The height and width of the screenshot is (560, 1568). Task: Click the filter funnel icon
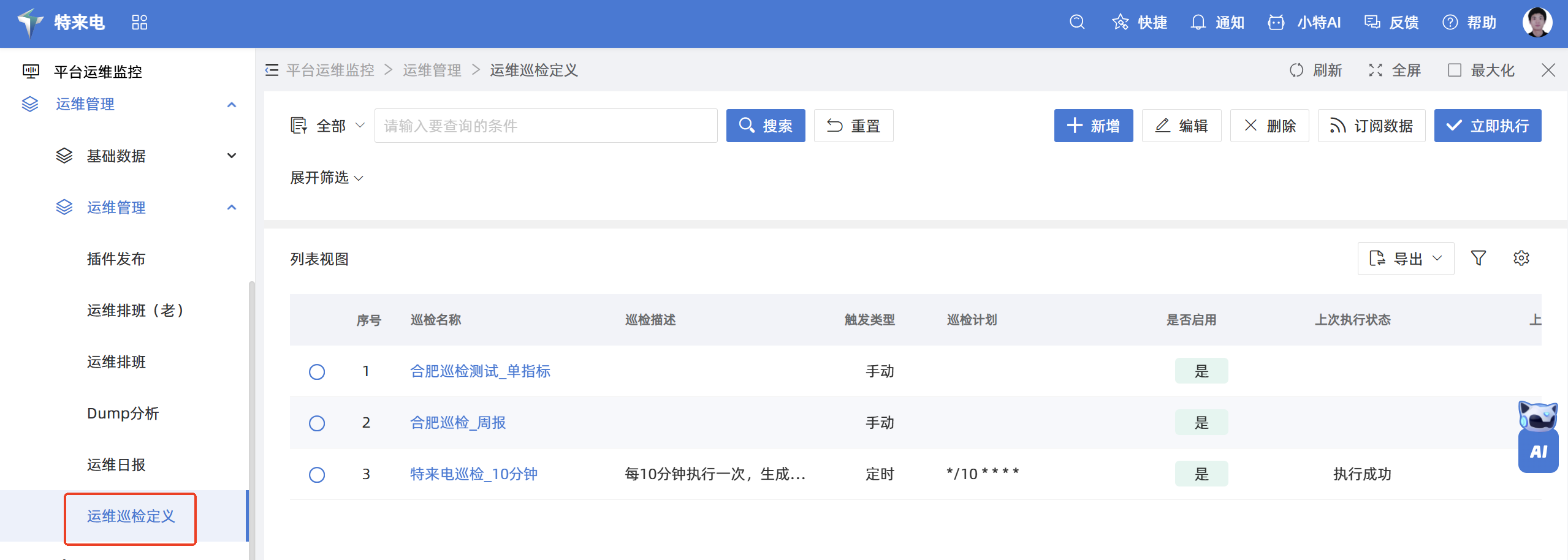(x=1478, y=259)
